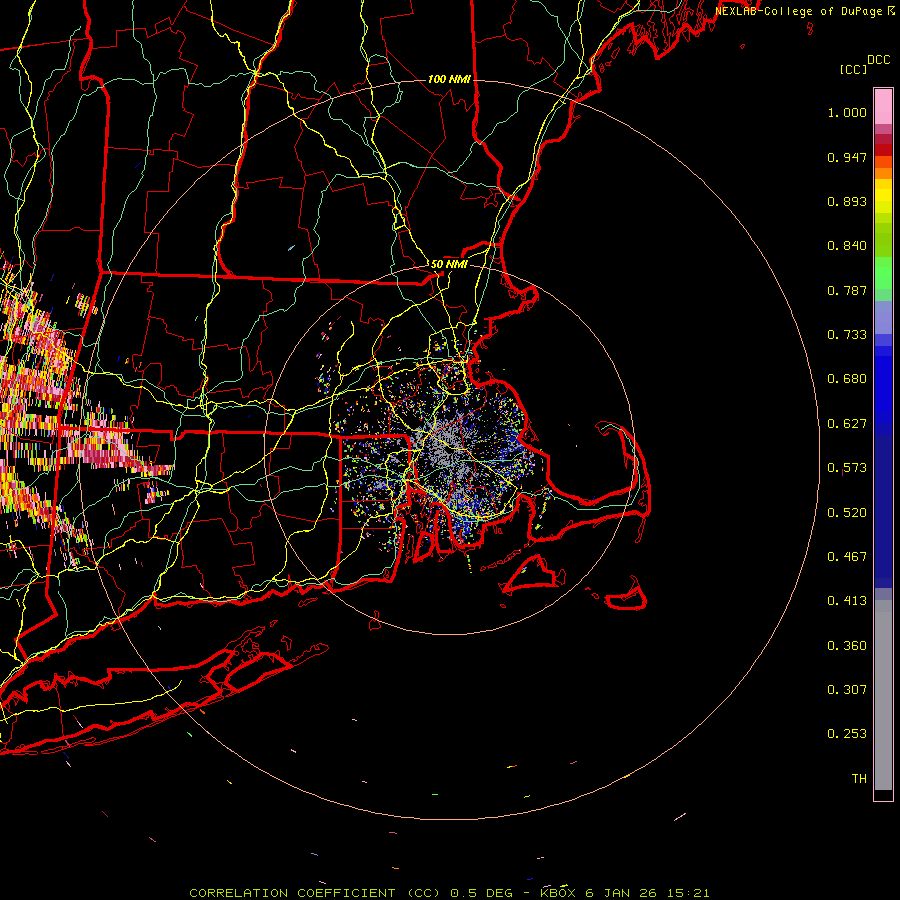Click the 0.307 legend value

pyautogui.click(x=847, y=690)
